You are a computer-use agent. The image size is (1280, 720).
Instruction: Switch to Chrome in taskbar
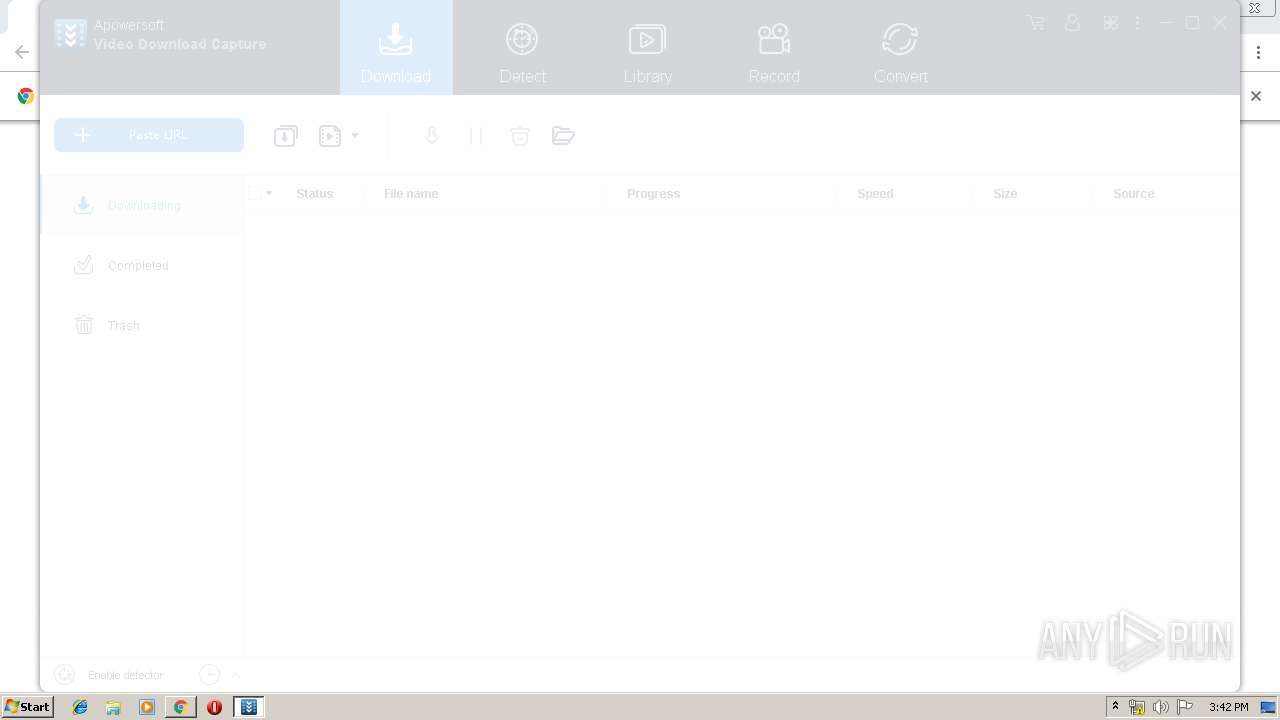coord(180,707)
